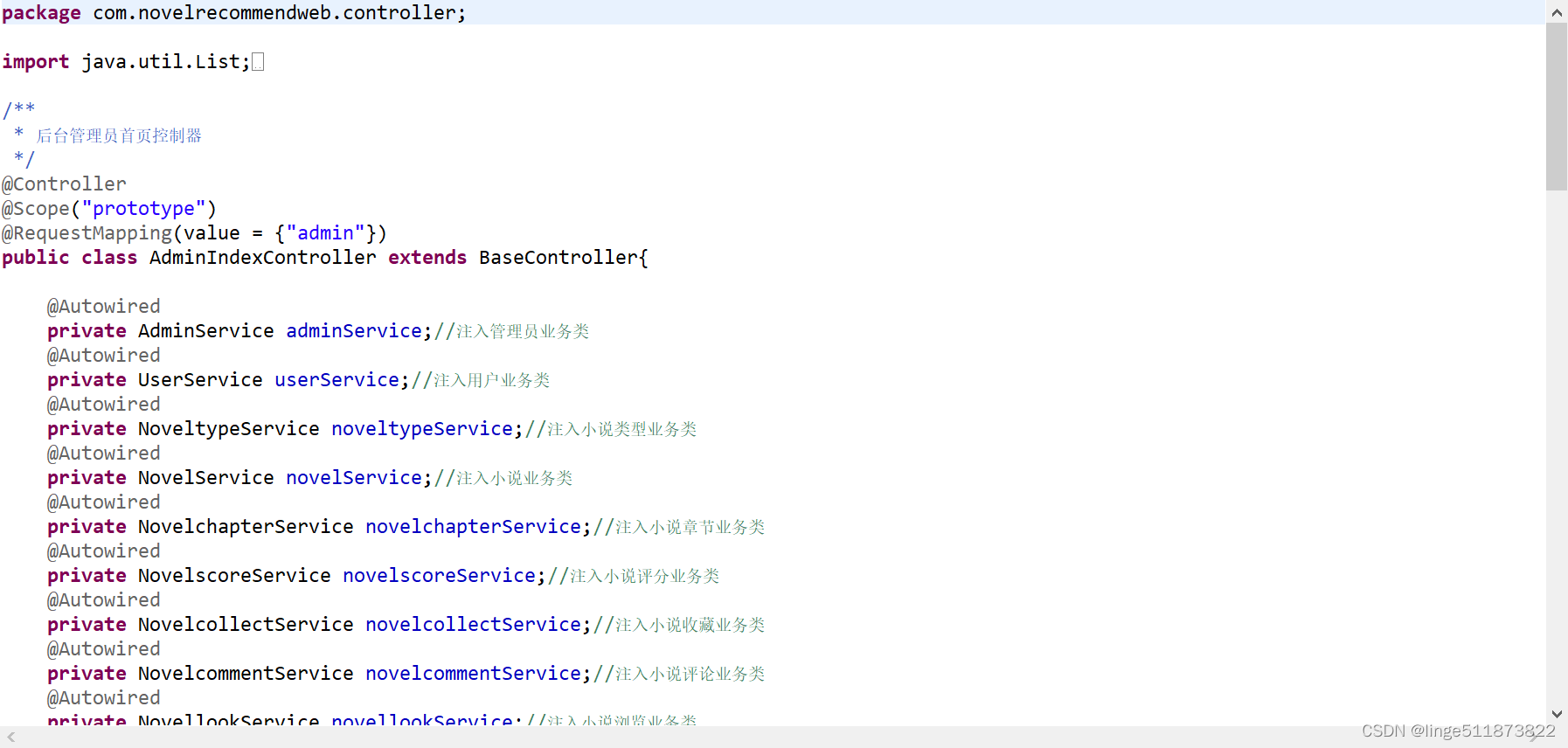Screen dimensions: 1568x748
Task: Click the "prototype" string in @Scope
Action: click(x=143, y=209)
